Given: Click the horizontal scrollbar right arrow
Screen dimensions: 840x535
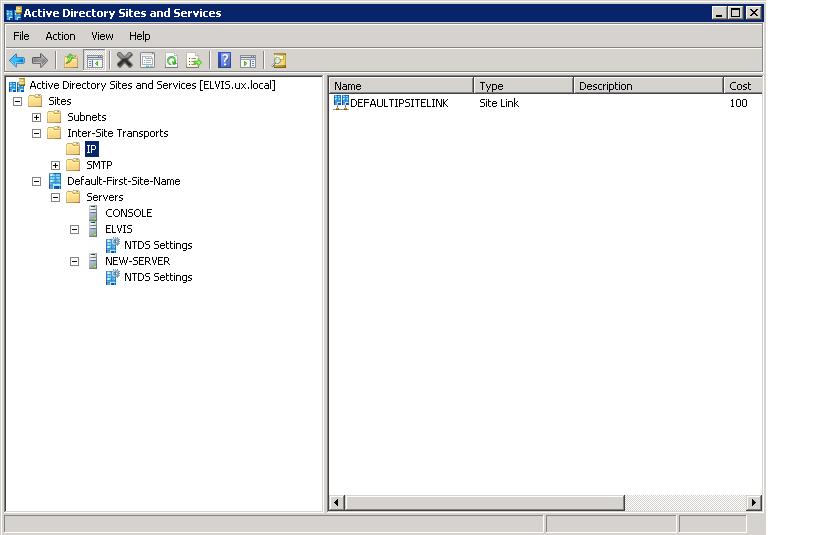Looking at the screenshot, I should (x=753, y=502).
